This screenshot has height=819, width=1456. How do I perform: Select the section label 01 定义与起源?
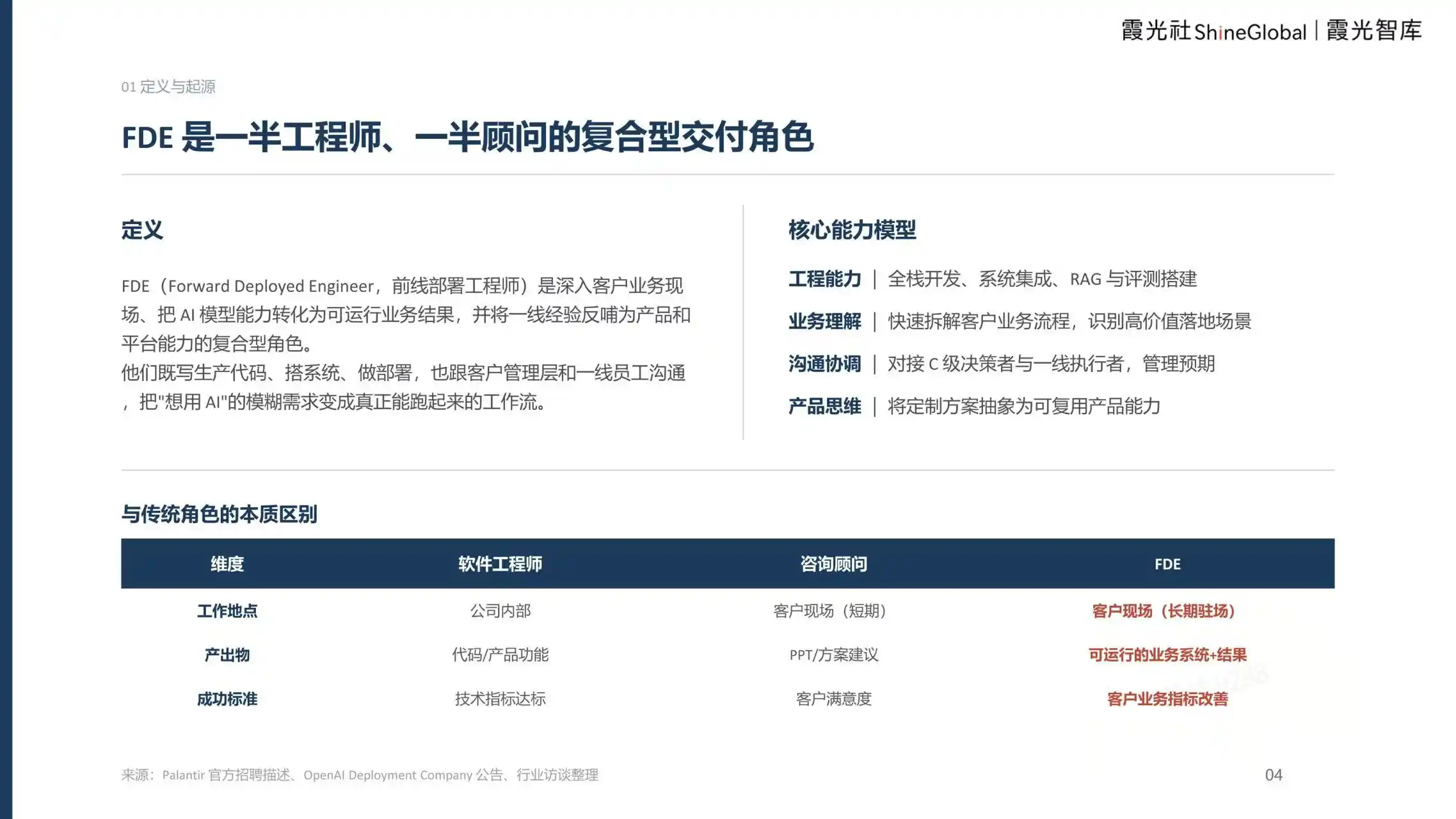point(168,86)
